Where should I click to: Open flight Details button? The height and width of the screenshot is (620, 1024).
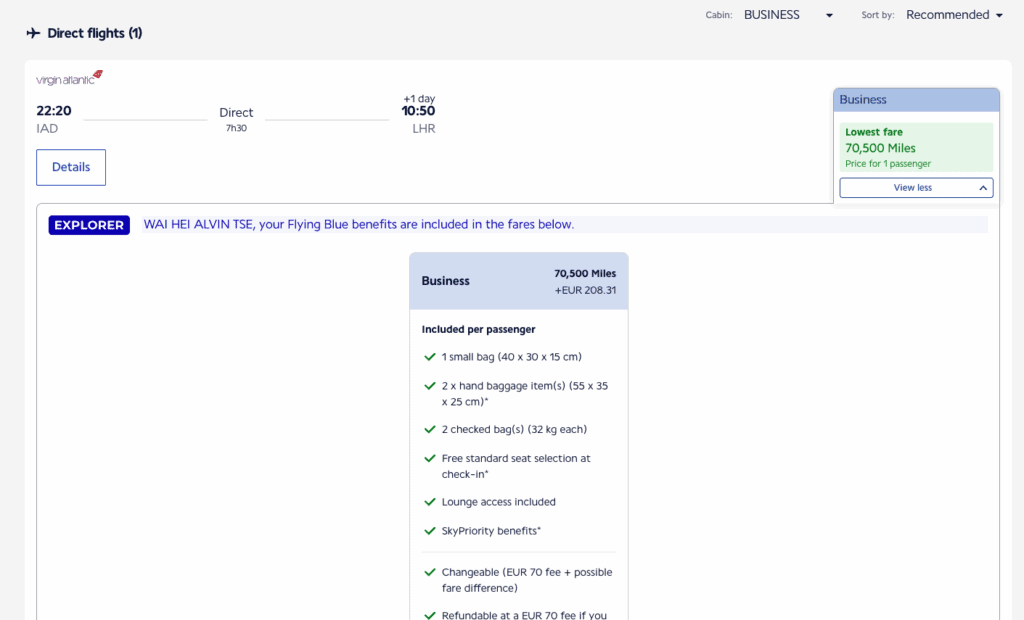click(x=71, y=167)
